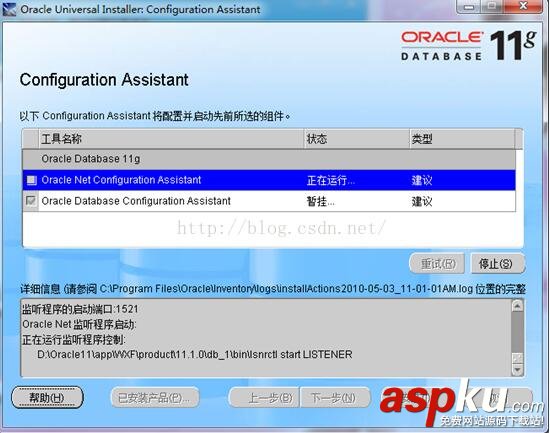Click the 状态 column header
The height and width of the screenshot is (433, 550).
[357, 139]
